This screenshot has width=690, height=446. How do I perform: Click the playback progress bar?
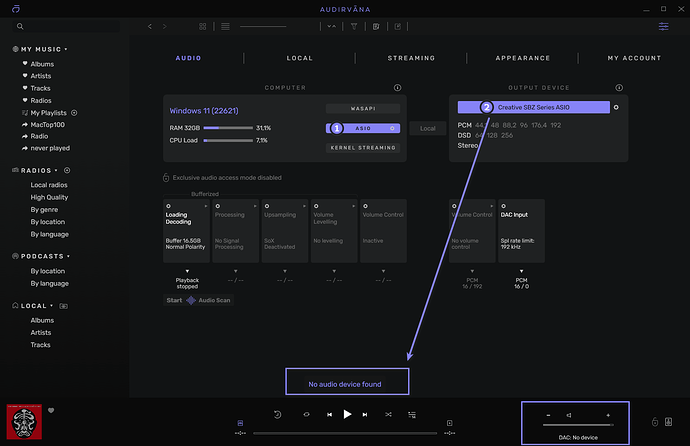pos(345,433)
